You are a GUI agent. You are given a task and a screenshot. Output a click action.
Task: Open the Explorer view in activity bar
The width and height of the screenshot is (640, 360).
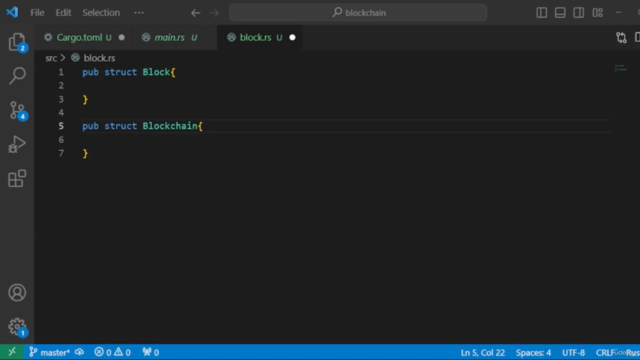(x=17, y=42)
